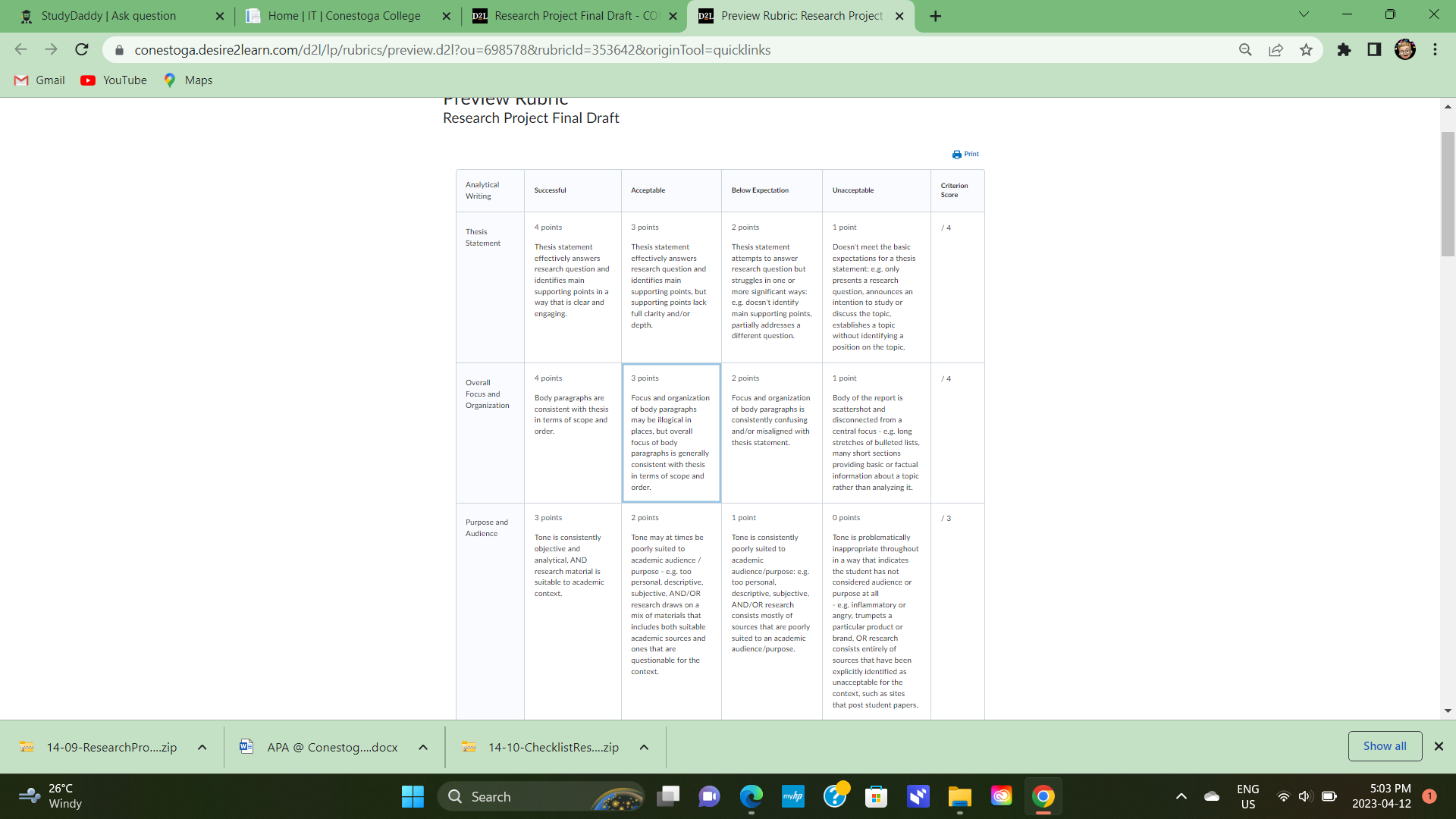Open the Gmail bookmark
Image resolution: width=1456 pixels, height=819 pixels.
(x=40, y=80)
